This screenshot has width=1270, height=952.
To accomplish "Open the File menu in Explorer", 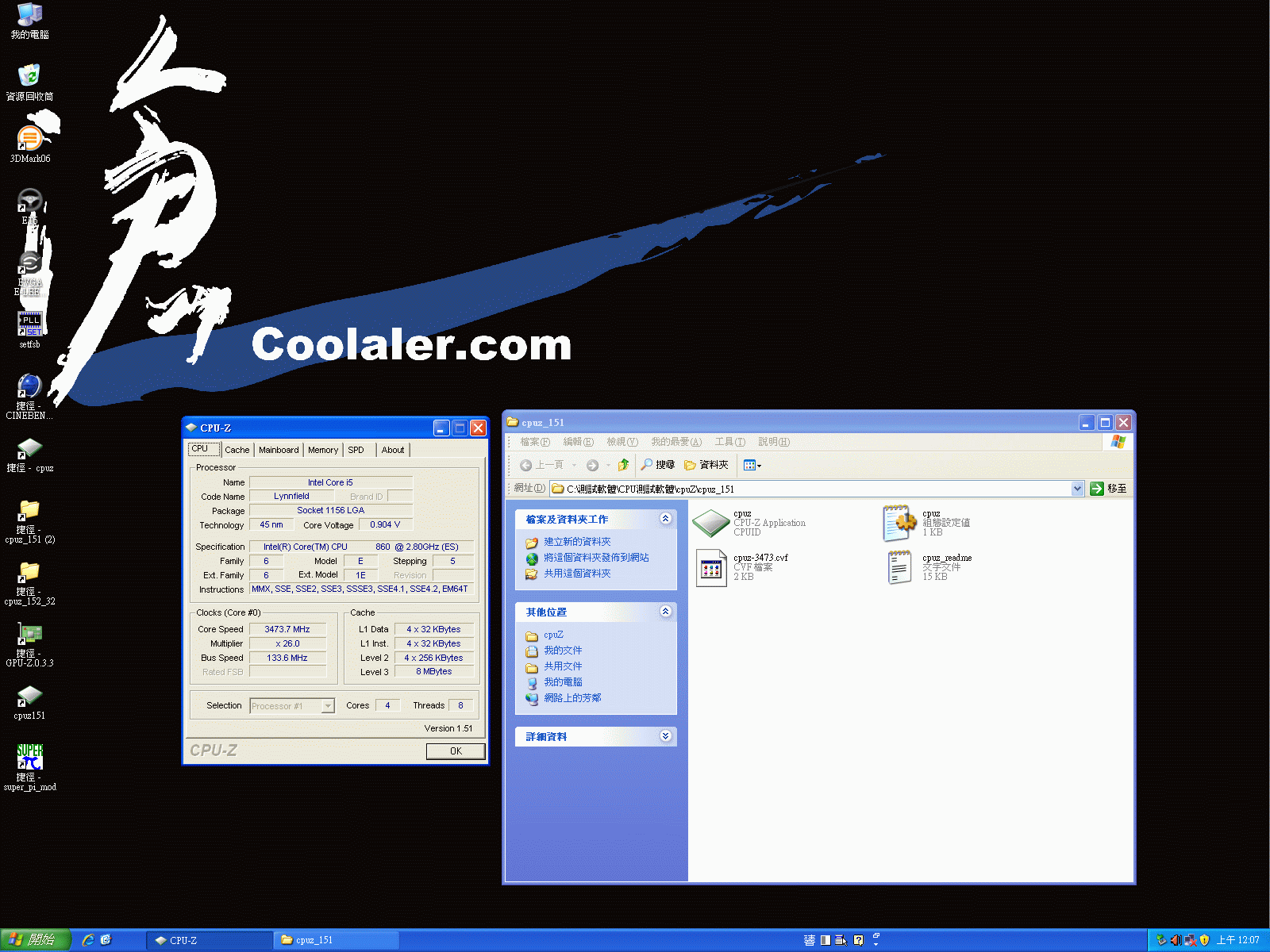I will click(x=534, y=442).
